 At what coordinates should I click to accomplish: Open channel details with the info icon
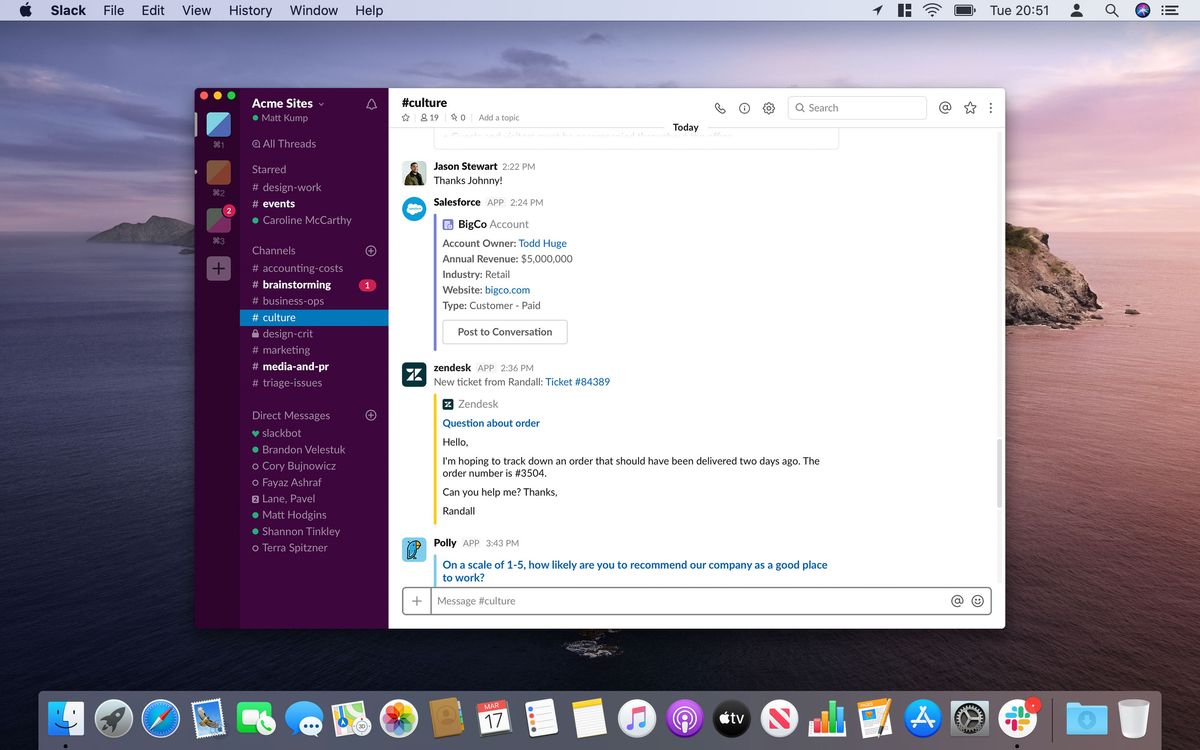(744, 107)
